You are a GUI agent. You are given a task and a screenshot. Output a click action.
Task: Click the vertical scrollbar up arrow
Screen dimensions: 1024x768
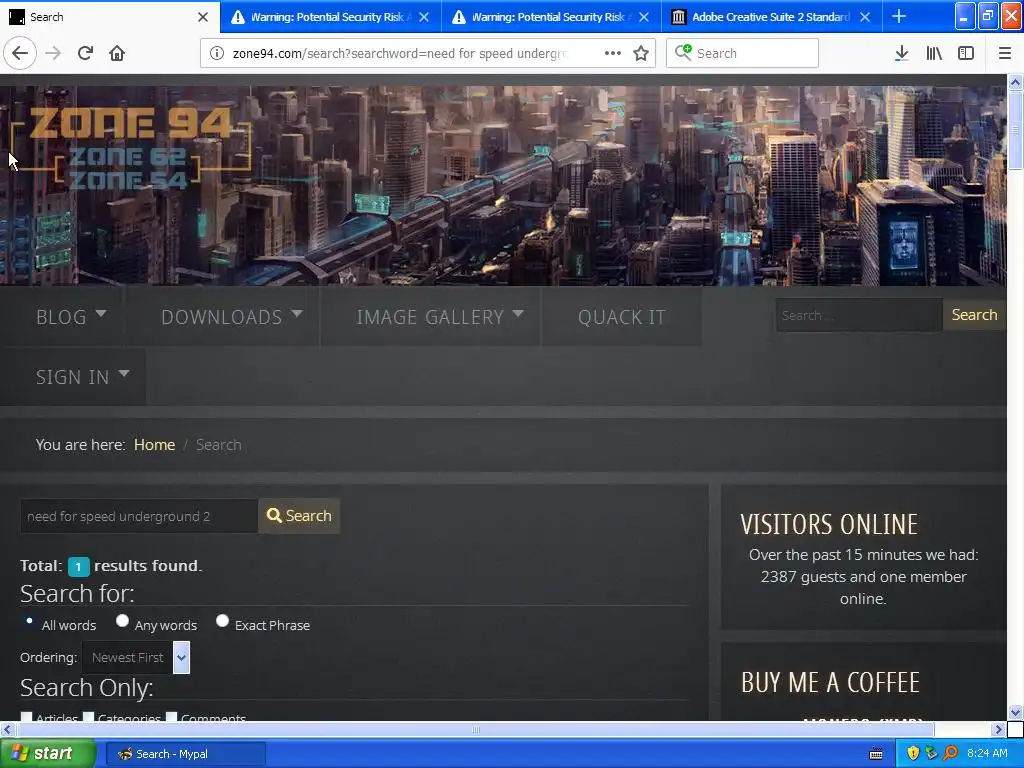tap(1016, 82)
